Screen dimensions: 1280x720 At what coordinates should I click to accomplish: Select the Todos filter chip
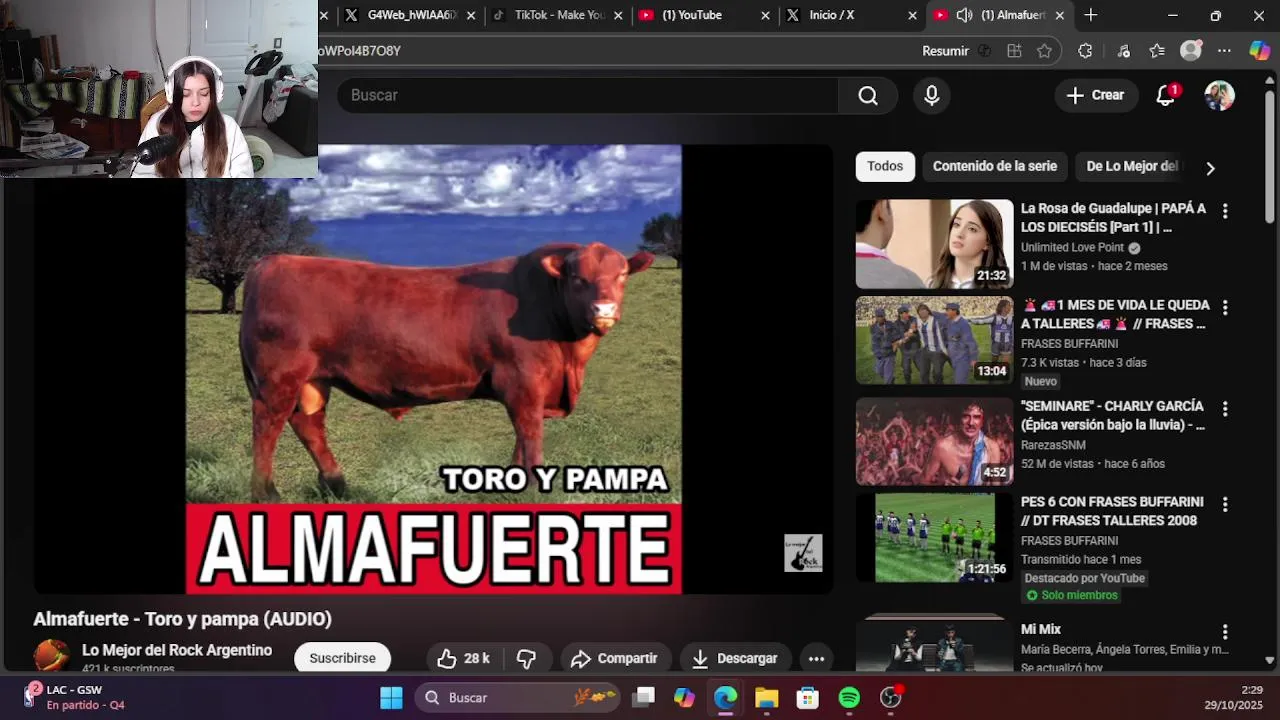point(885,167)
